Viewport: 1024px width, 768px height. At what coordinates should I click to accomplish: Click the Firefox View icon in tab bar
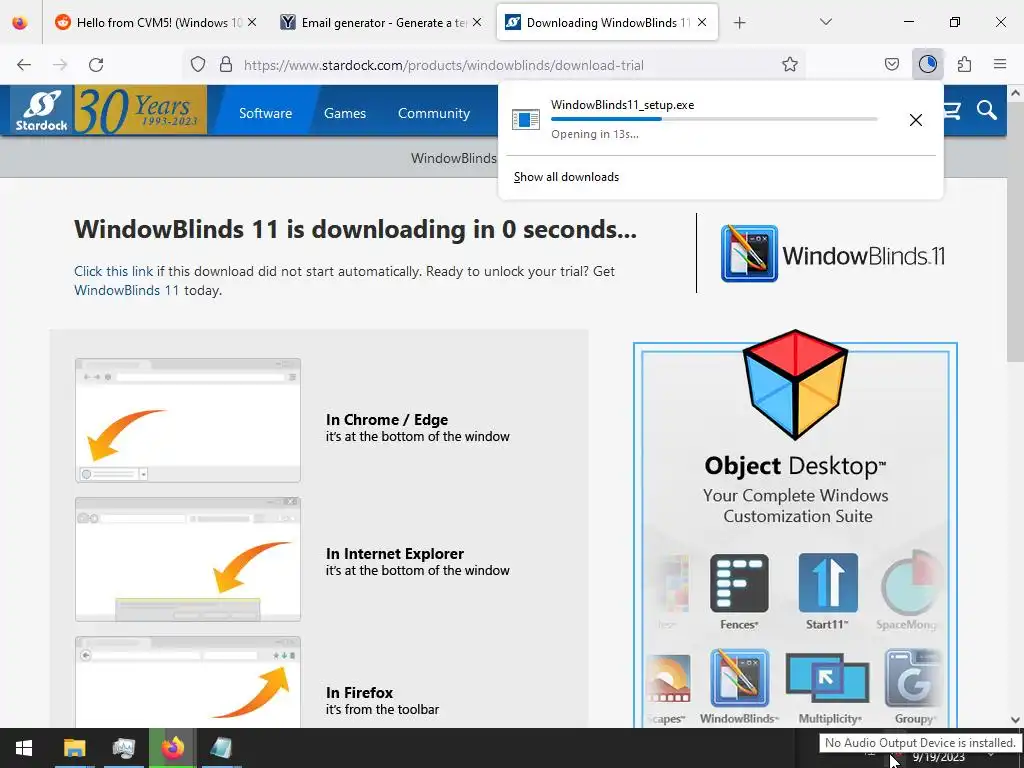[20, 23]
